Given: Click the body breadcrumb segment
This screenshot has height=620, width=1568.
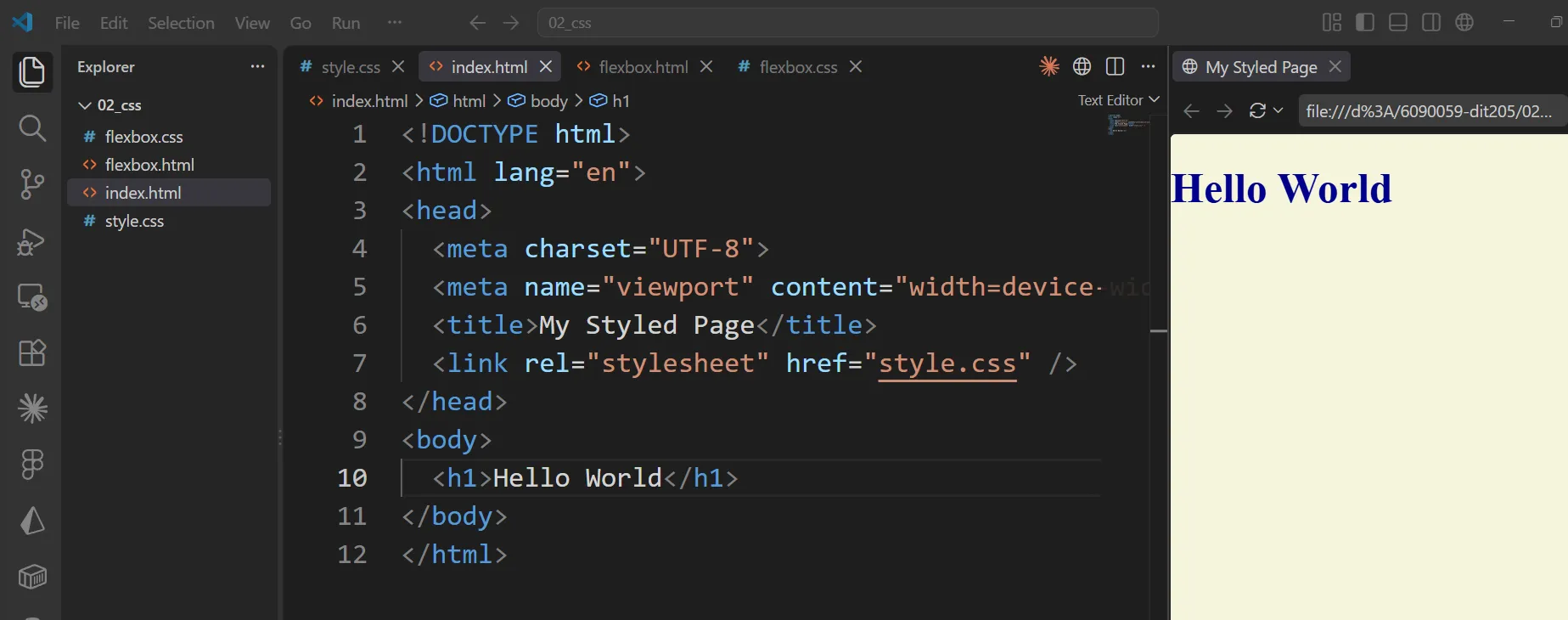Looking at the screenshot, I should 538,101.
